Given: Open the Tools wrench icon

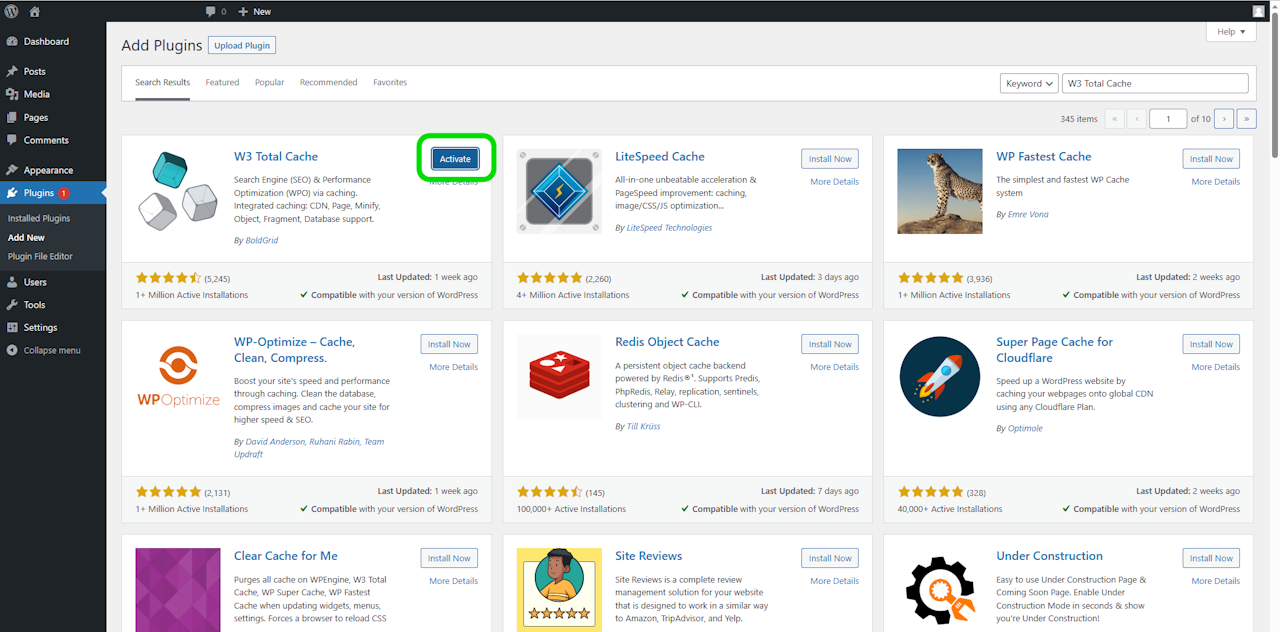Looking at the screenshot, I should point(12,305).
